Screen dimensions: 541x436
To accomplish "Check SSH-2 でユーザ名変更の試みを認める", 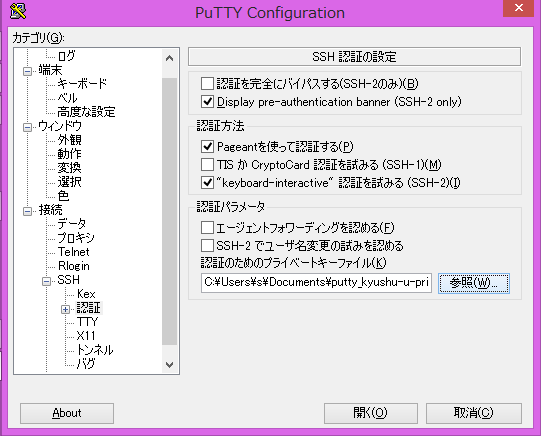I will point(207,246).
